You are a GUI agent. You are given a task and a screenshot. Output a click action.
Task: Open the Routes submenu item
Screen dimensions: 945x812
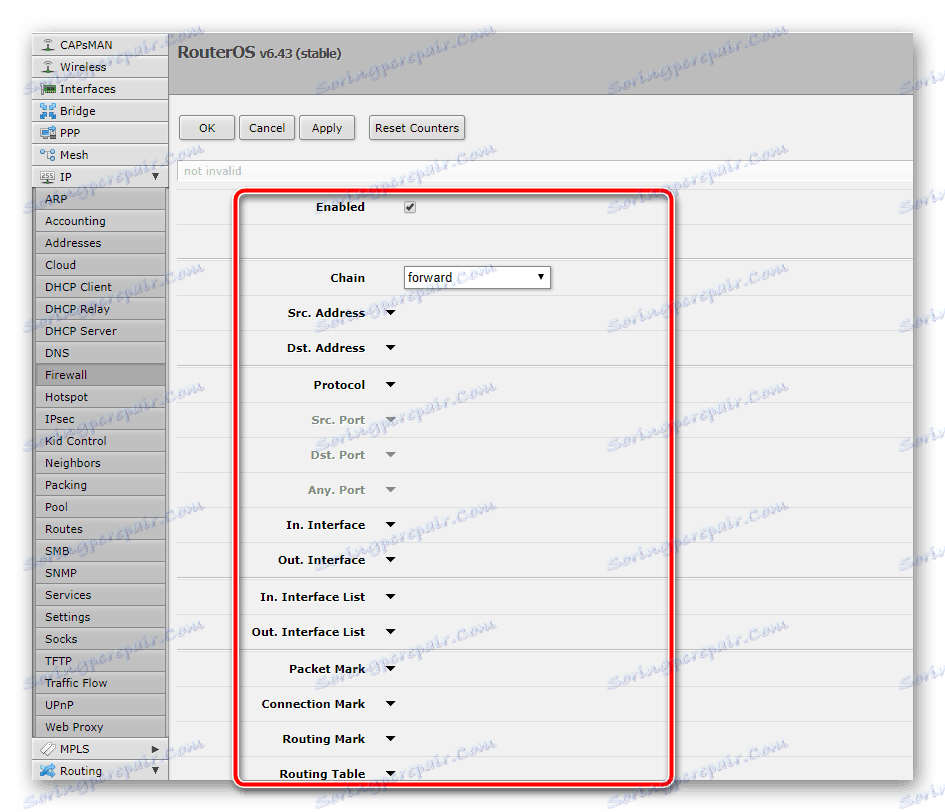pos(100,529)
